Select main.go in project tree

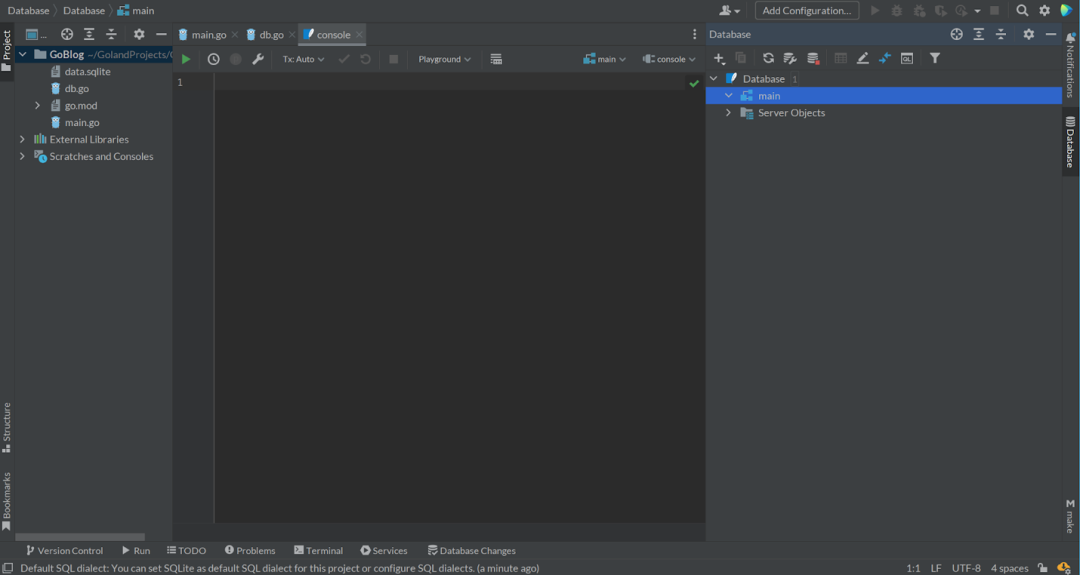pyautogui.click(x=82, y=123)
